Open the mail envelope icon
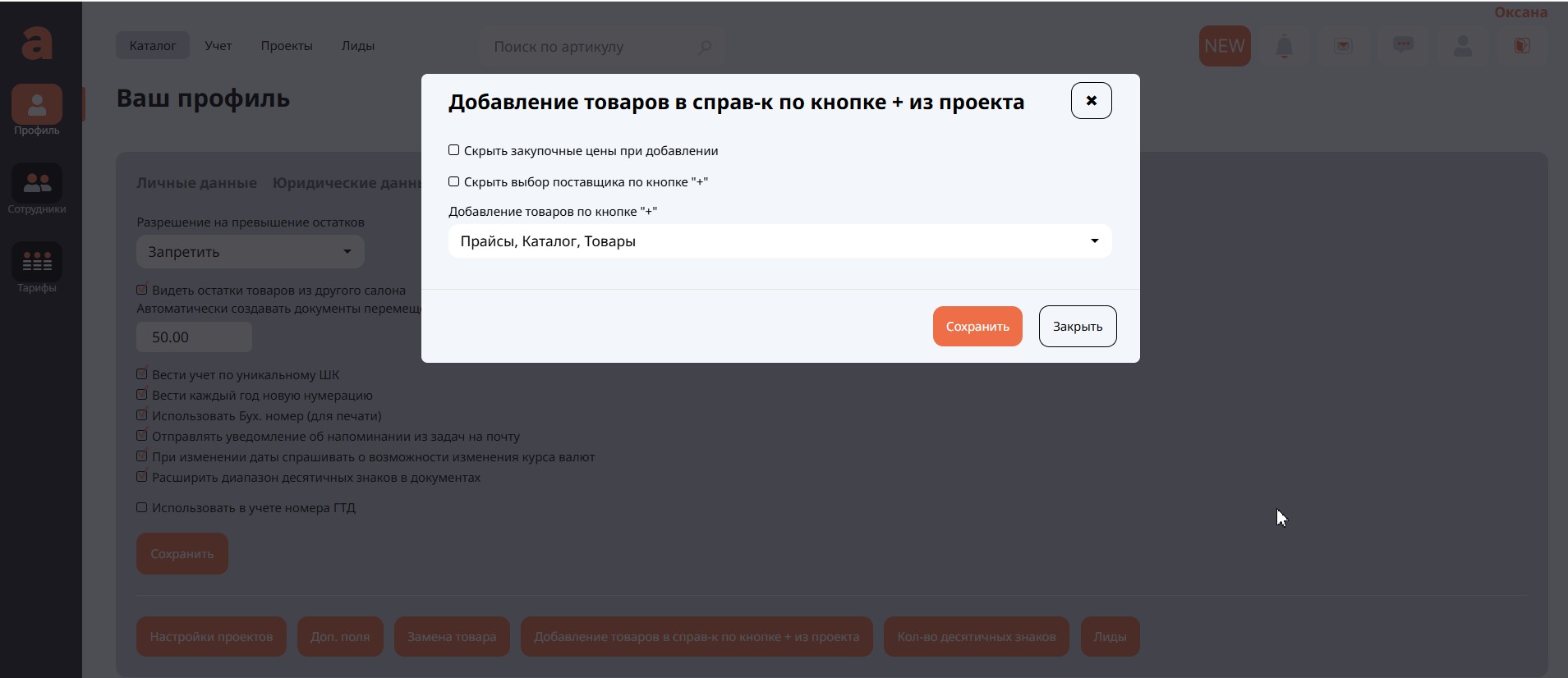Screen dimensions: 1568x678 [x=1344, y=46]
